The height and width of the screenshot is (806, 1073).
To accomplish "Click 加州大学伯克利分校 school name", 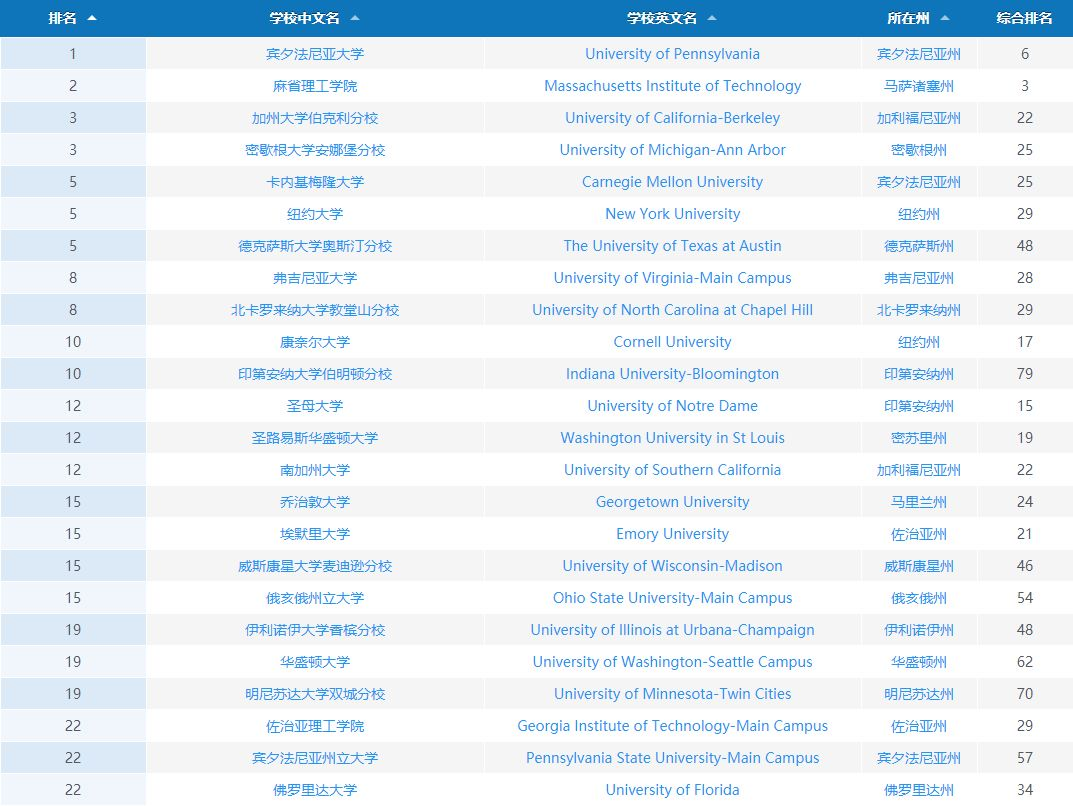I will pyautogui.click(x=315, y=118).
